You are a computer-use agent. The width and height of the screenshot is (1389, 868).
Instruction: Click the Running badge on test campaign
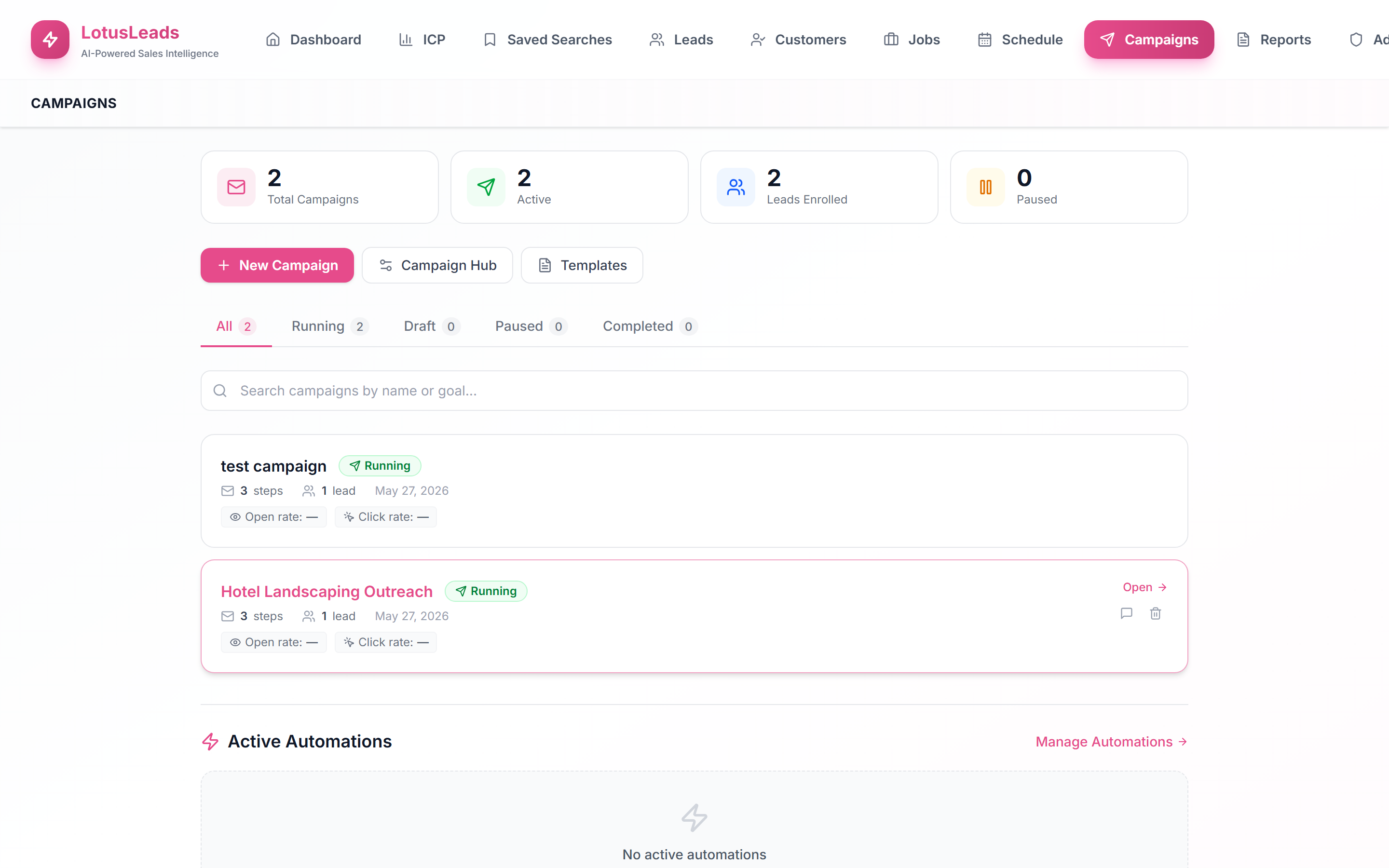(380, 465)
